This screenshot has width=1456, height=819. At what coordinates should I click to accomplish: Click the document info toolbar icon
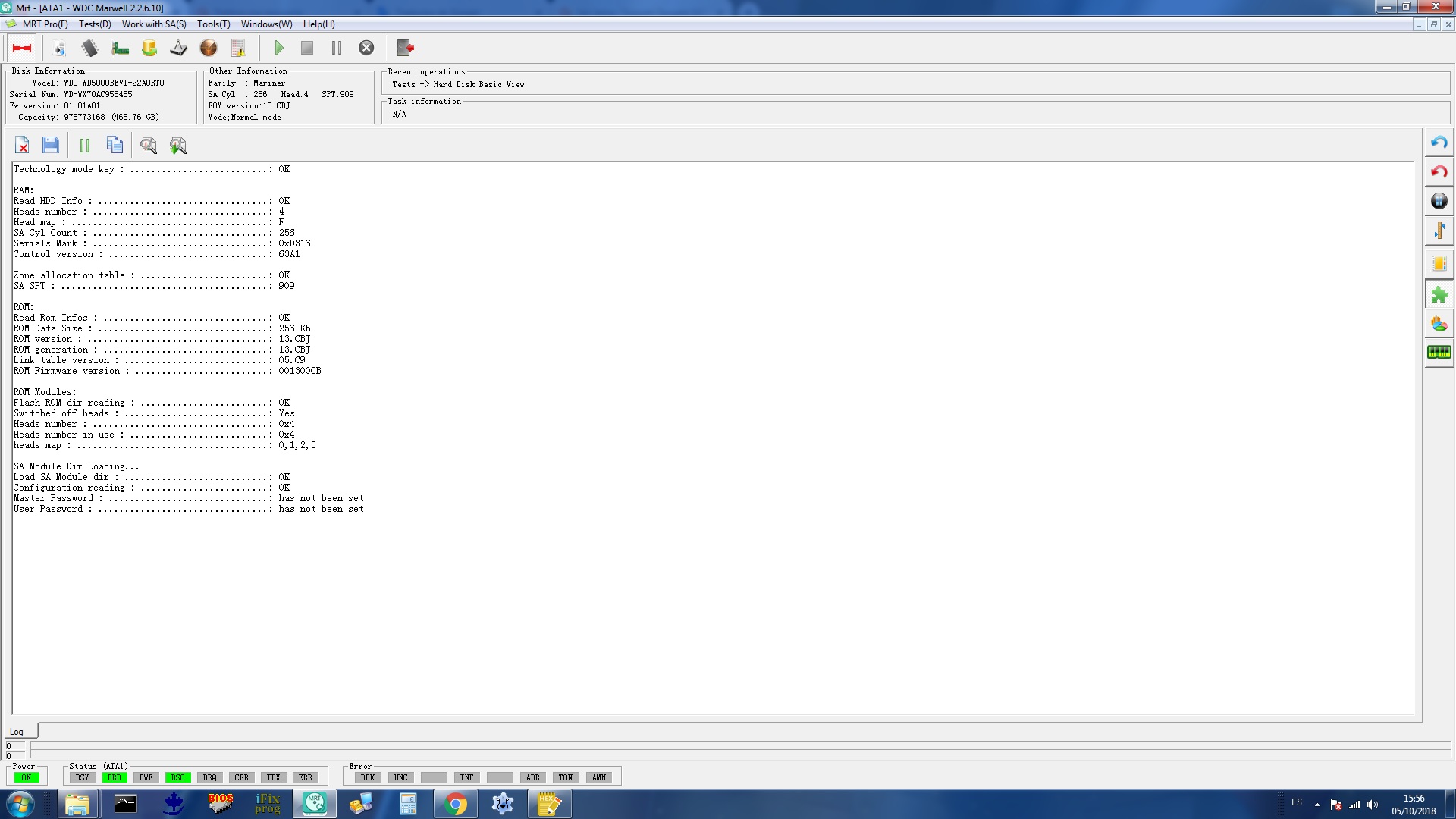coord(59,48)
